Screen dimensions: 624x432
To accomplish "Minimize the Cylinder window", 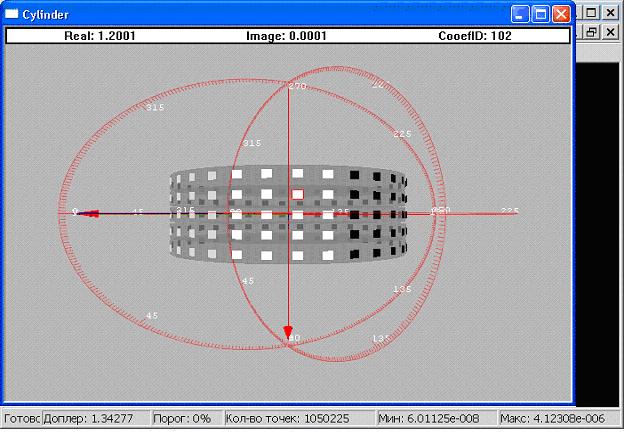I will [x=520, y=14].
